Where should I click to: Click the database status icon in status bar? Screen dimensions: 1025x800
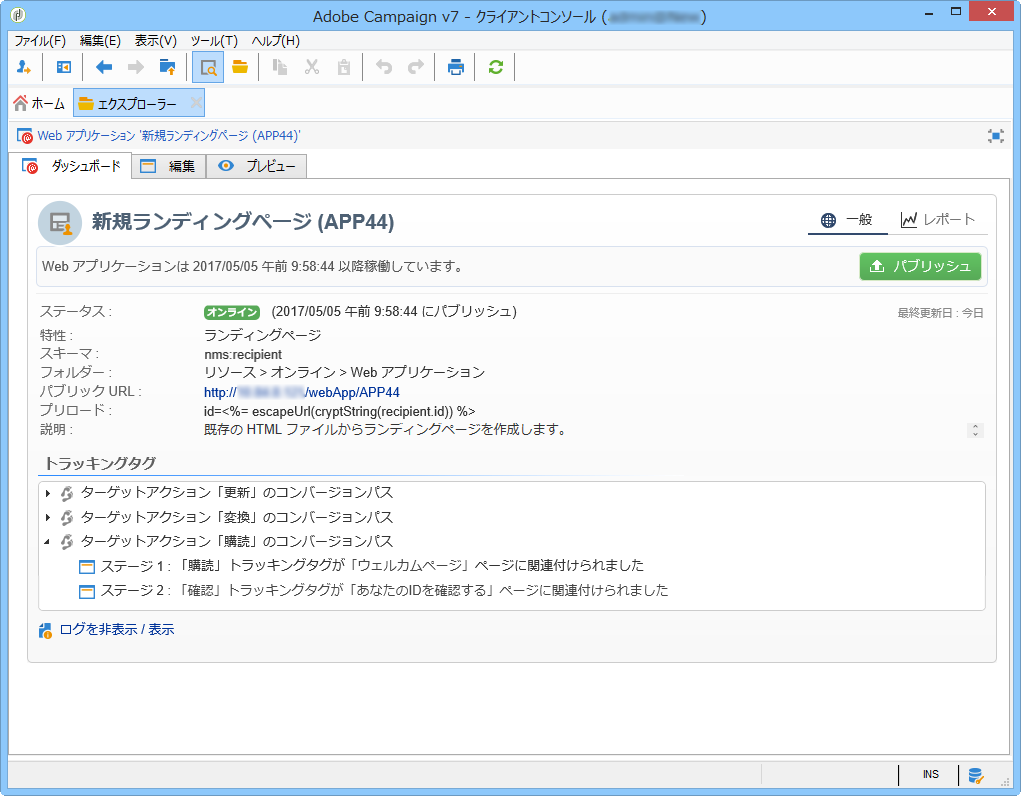[976, 776]
